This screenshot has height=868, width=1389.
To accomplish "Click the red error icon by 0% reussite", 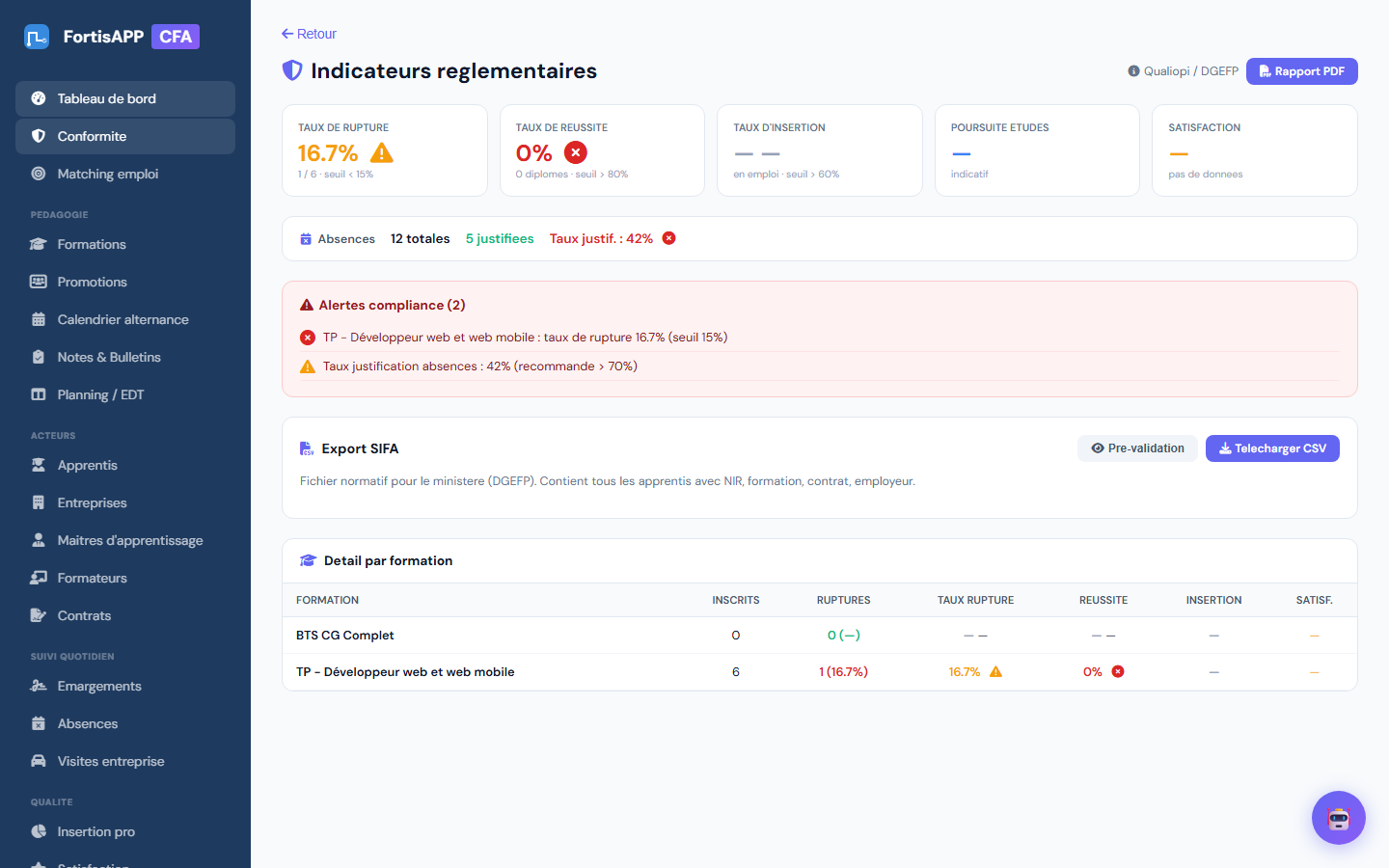I will (576, 152).
